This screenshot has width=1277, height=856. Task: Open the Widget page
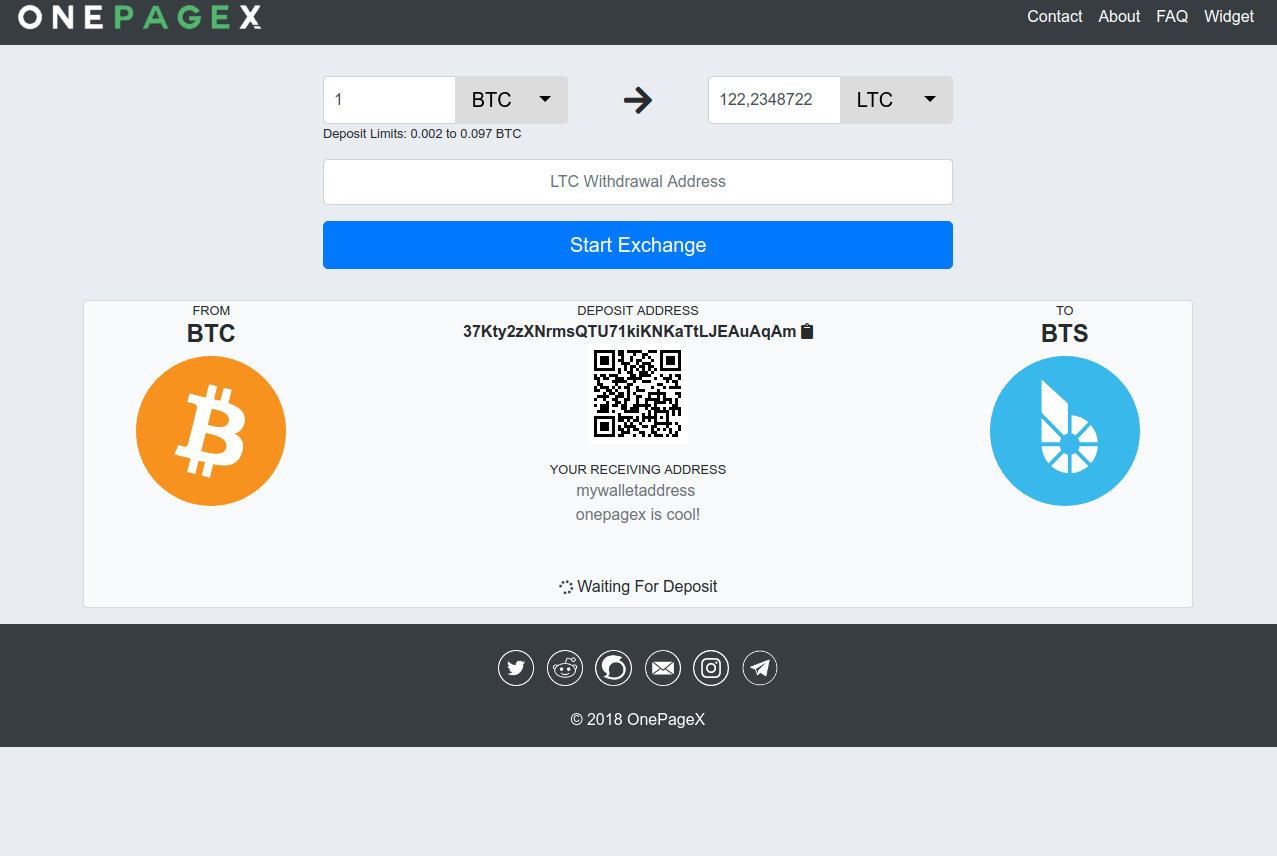(1229, 17)
